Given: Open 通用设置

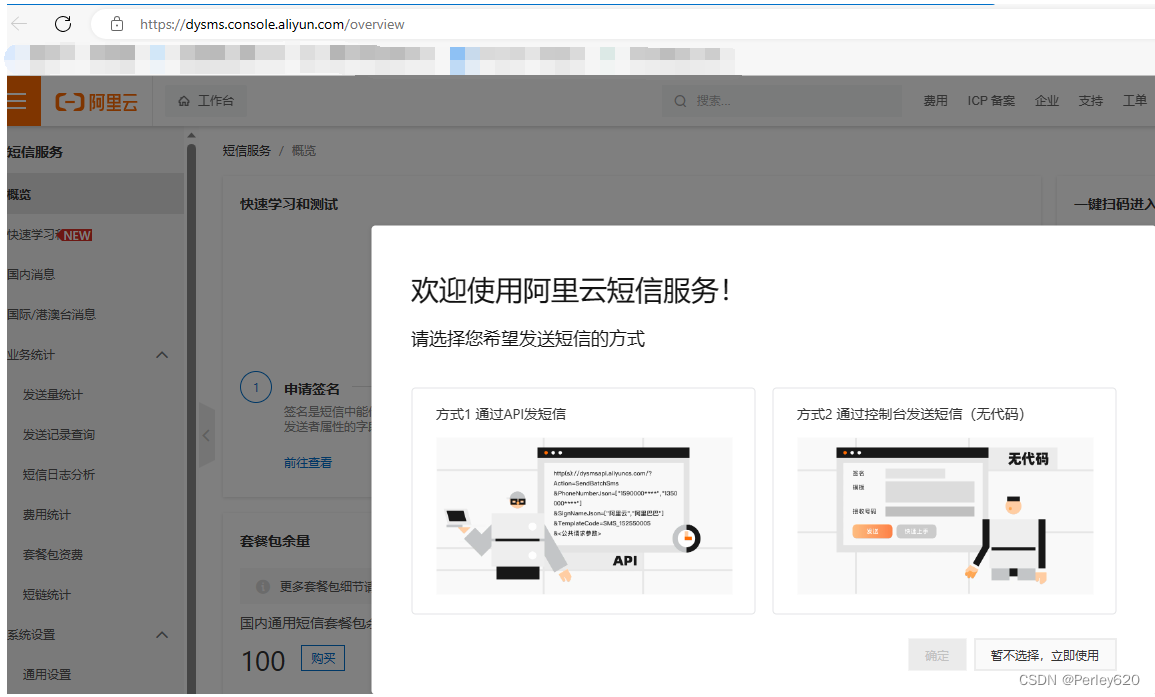Looking at the screenshot, I should (x=46, y=675).
